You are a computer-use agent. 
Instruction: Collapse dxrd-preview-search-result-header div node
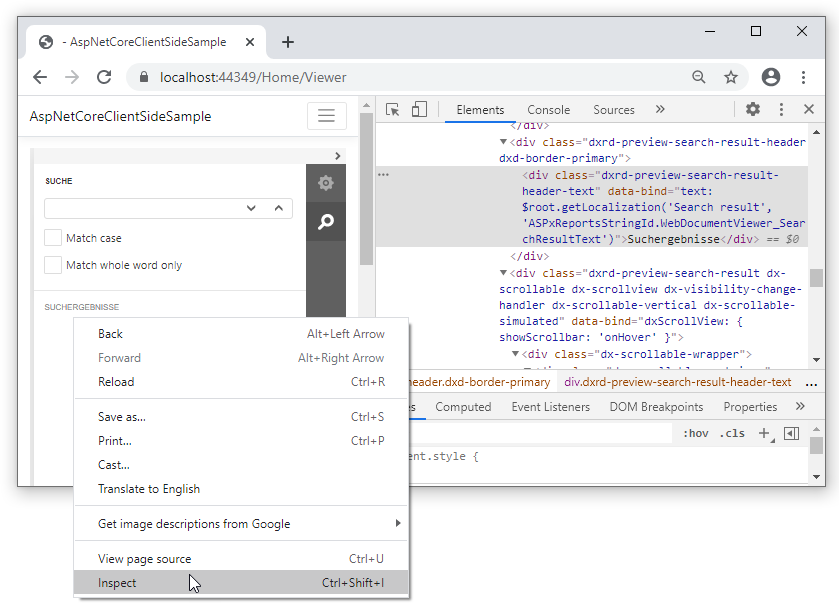coord(503,142)
